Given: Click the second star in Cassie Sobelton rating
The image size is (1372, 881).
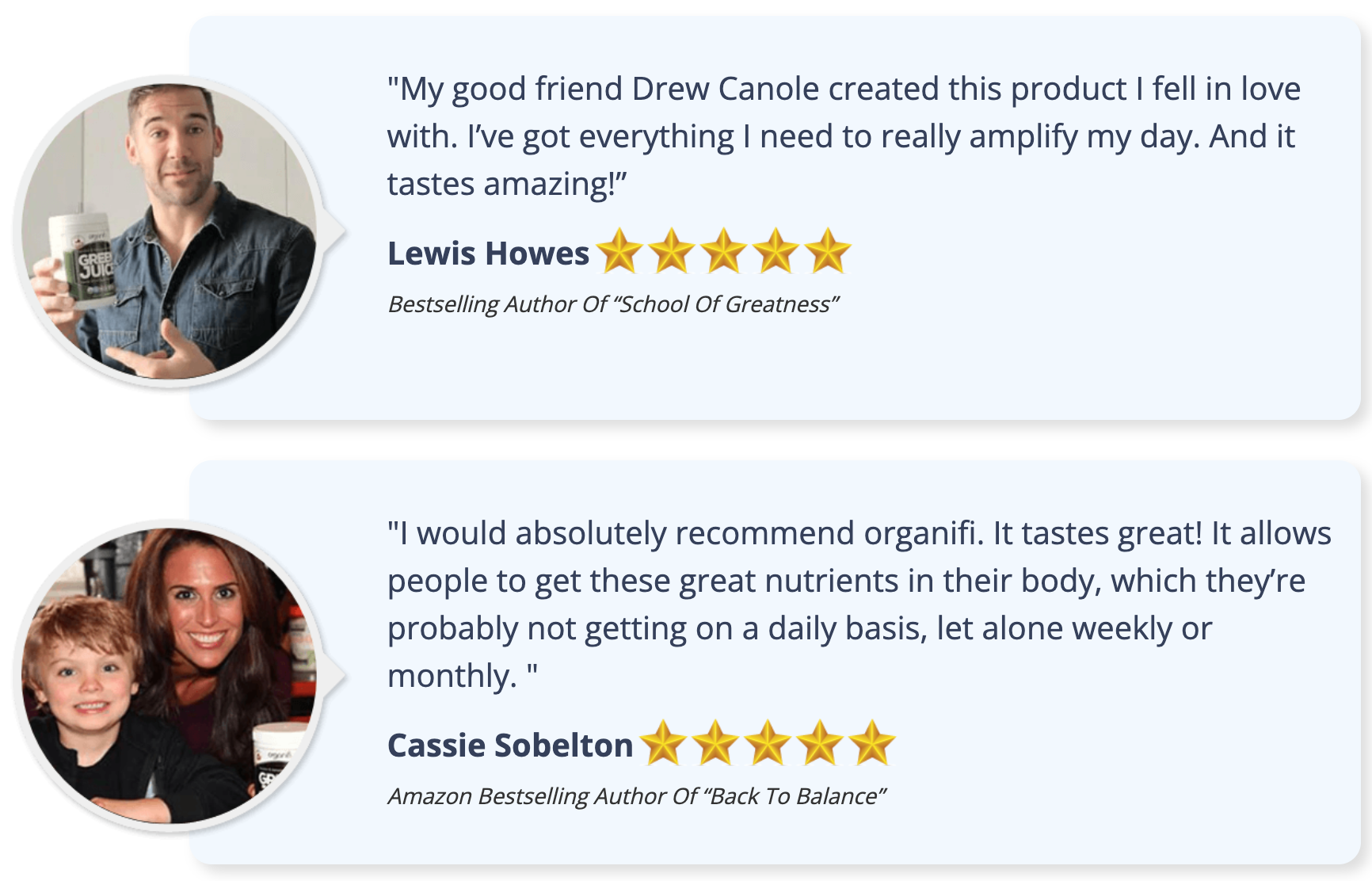Looking at the screenshot, I should (x=715, y=743).
